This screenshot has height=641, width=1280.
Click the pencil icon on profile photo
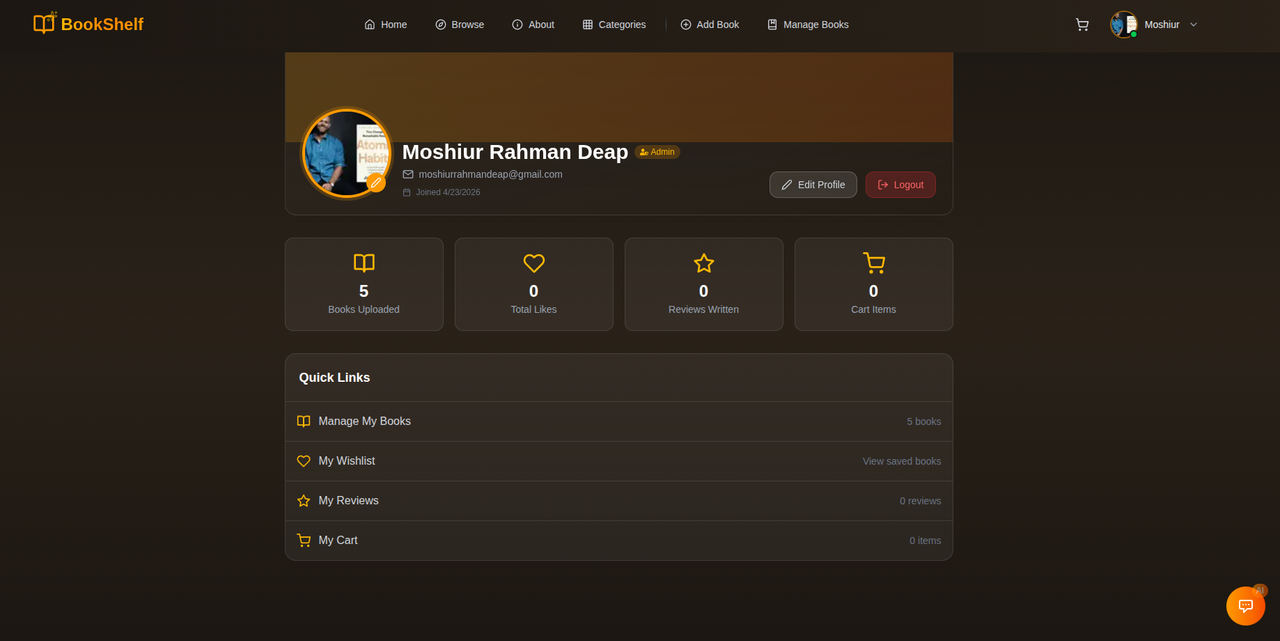click(376, 182)
